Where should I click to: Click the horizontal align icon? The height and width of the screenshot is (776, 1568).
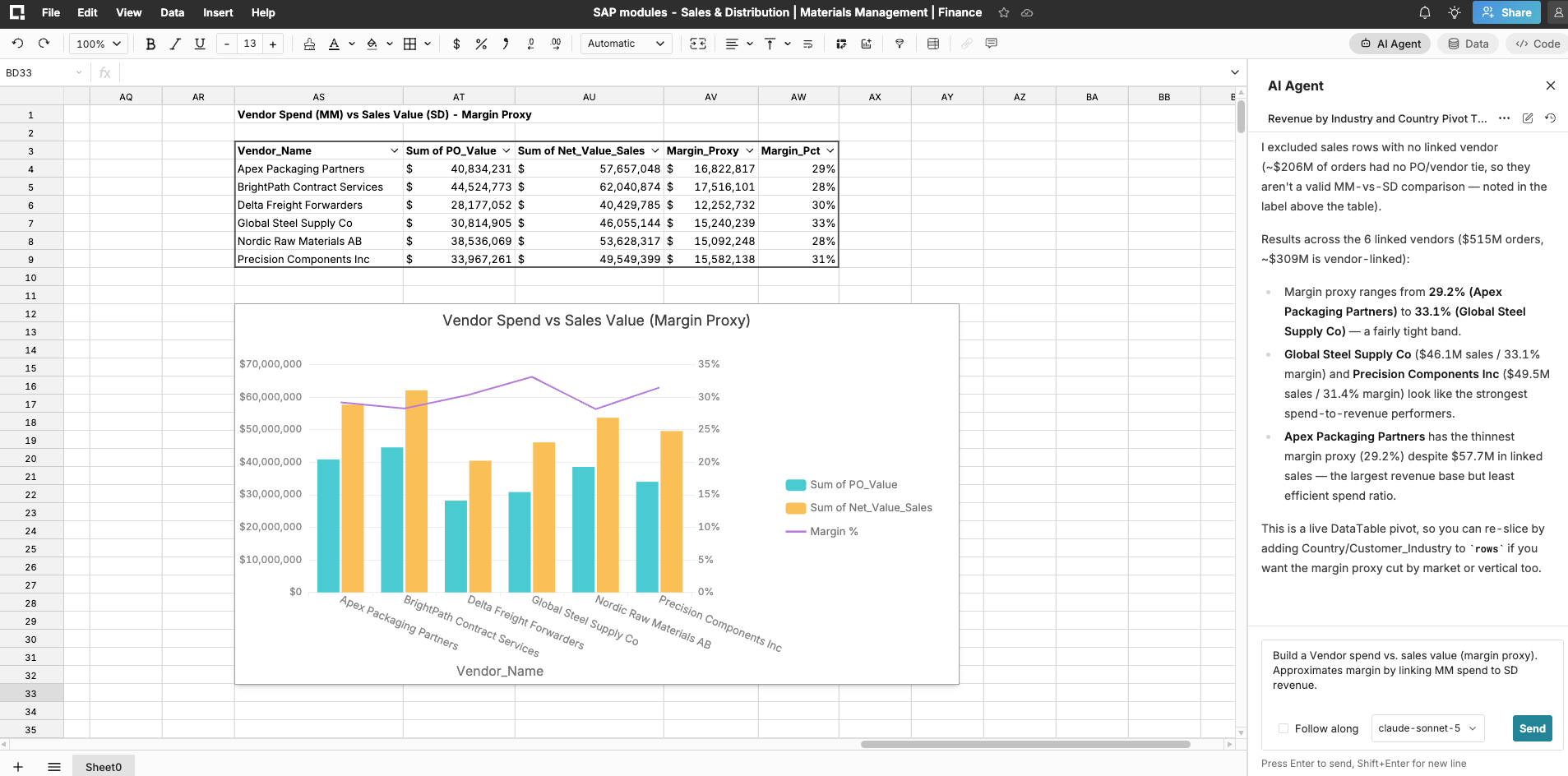click(x=732, y=44)
